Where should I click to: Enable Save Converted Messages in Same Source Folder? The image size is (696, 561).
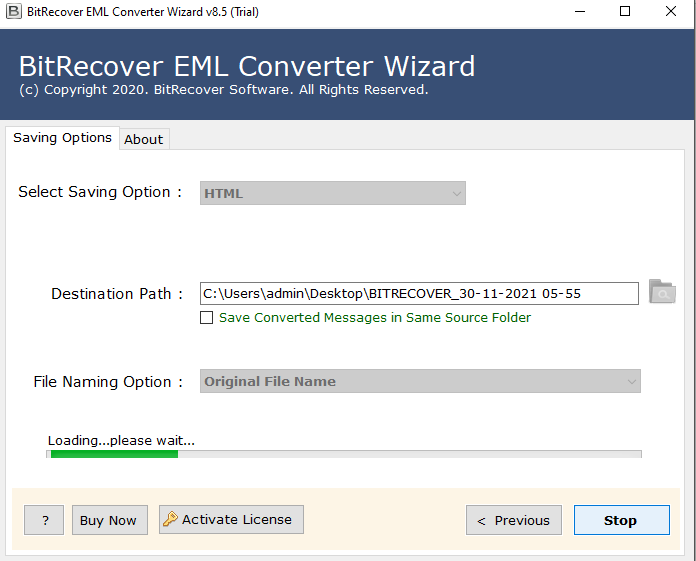[207, 318]
